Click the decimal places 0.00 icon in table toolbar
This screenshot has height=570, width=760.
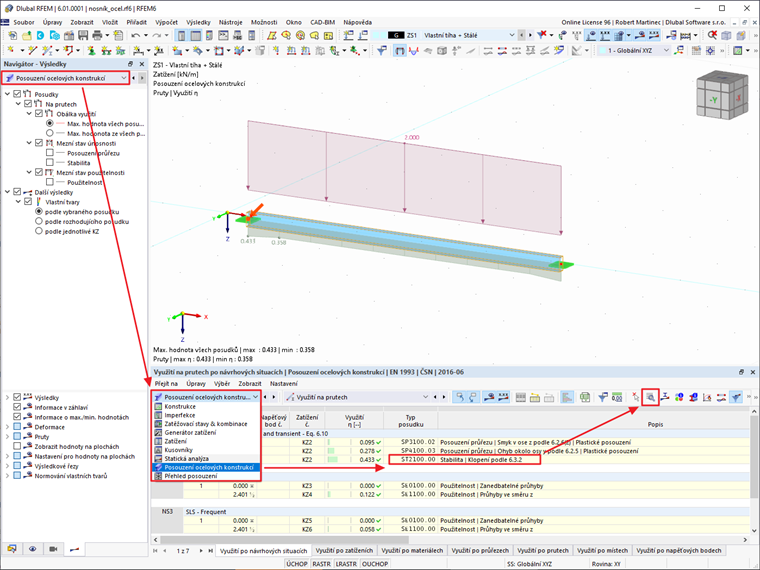tap(617, 397)
